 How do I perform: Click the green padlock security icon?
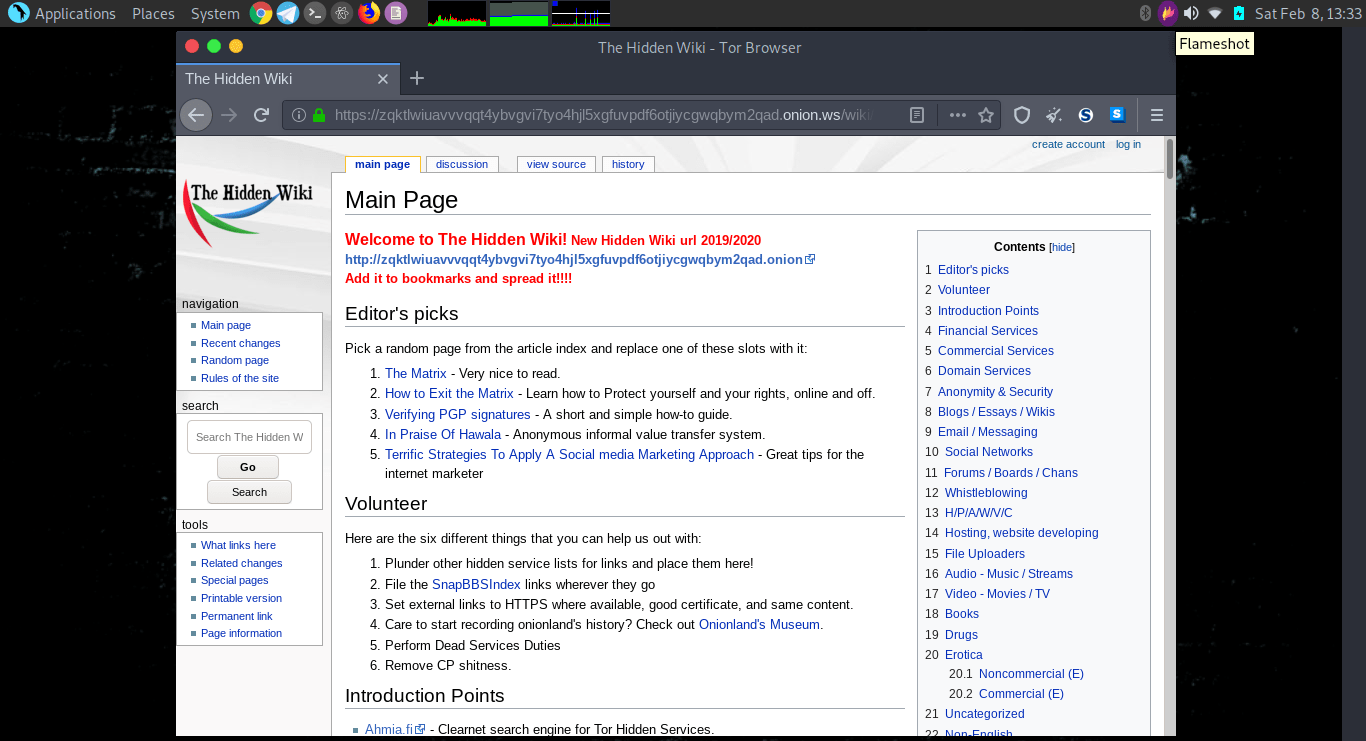319,115
